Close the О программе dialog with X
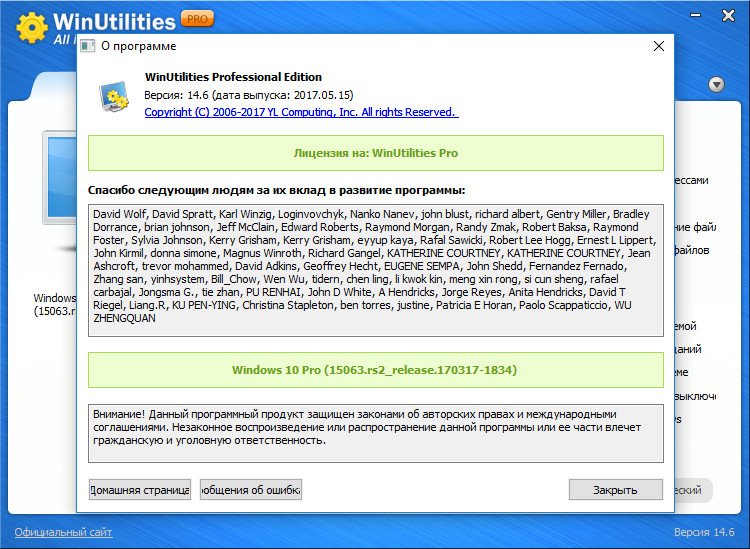 pos(659,46)
